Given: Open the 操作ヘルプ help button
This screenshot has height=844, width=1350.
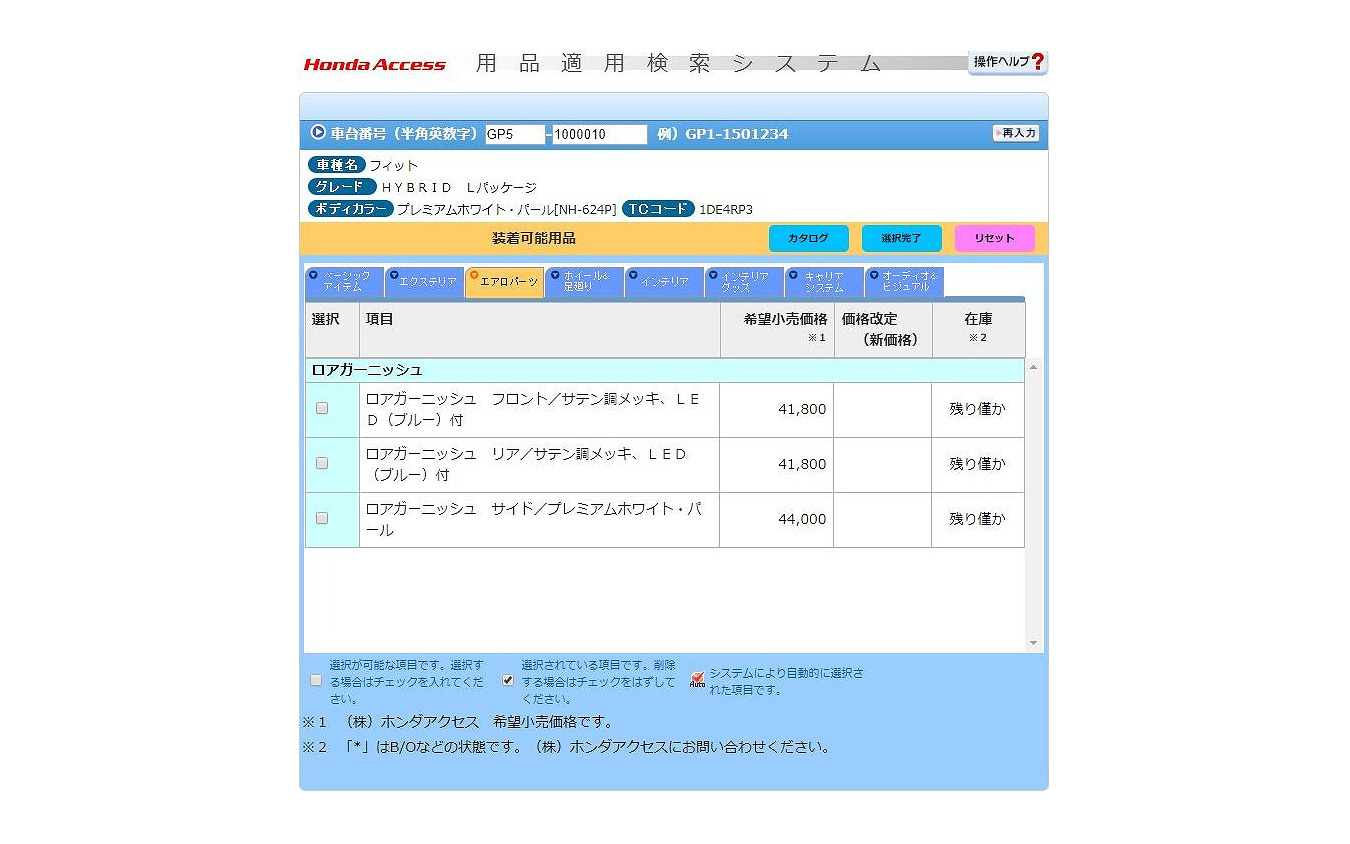Looking at the screenshot, I should (1008, 62).
